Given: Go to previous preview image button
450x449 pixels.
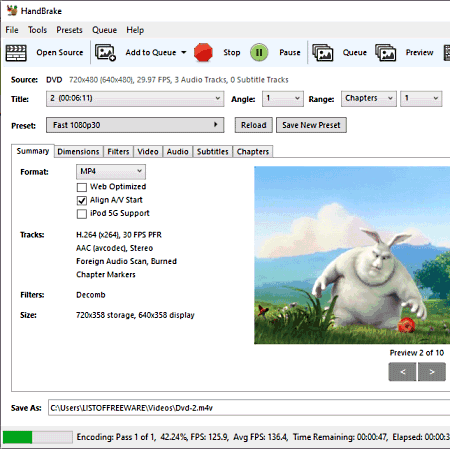Looking at the screenshot, I should pos(402,372).
